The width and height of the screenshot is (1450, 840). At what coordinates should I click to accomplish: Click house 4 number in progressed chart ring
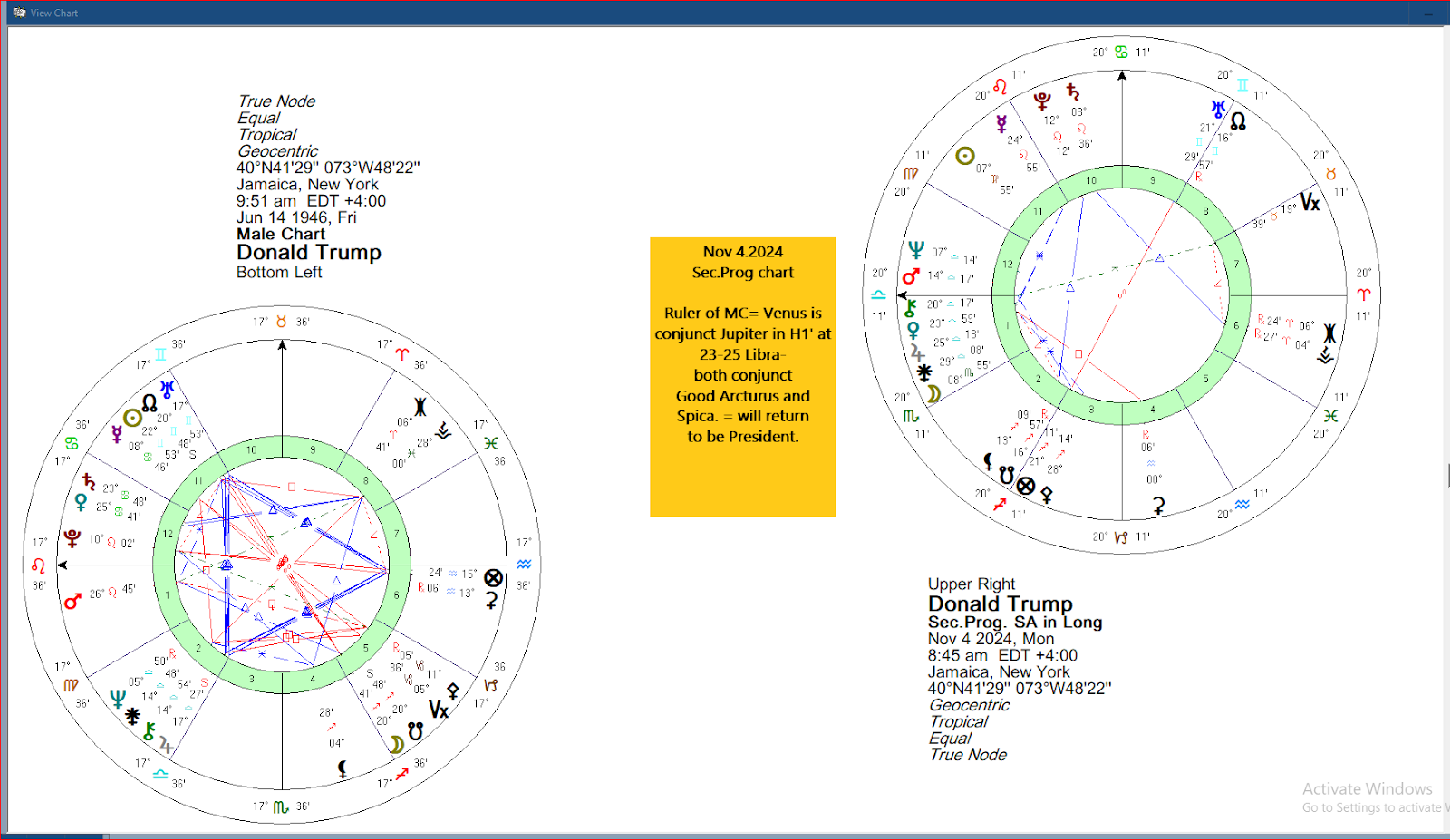pyautogui.click(x=1153, y=410)
